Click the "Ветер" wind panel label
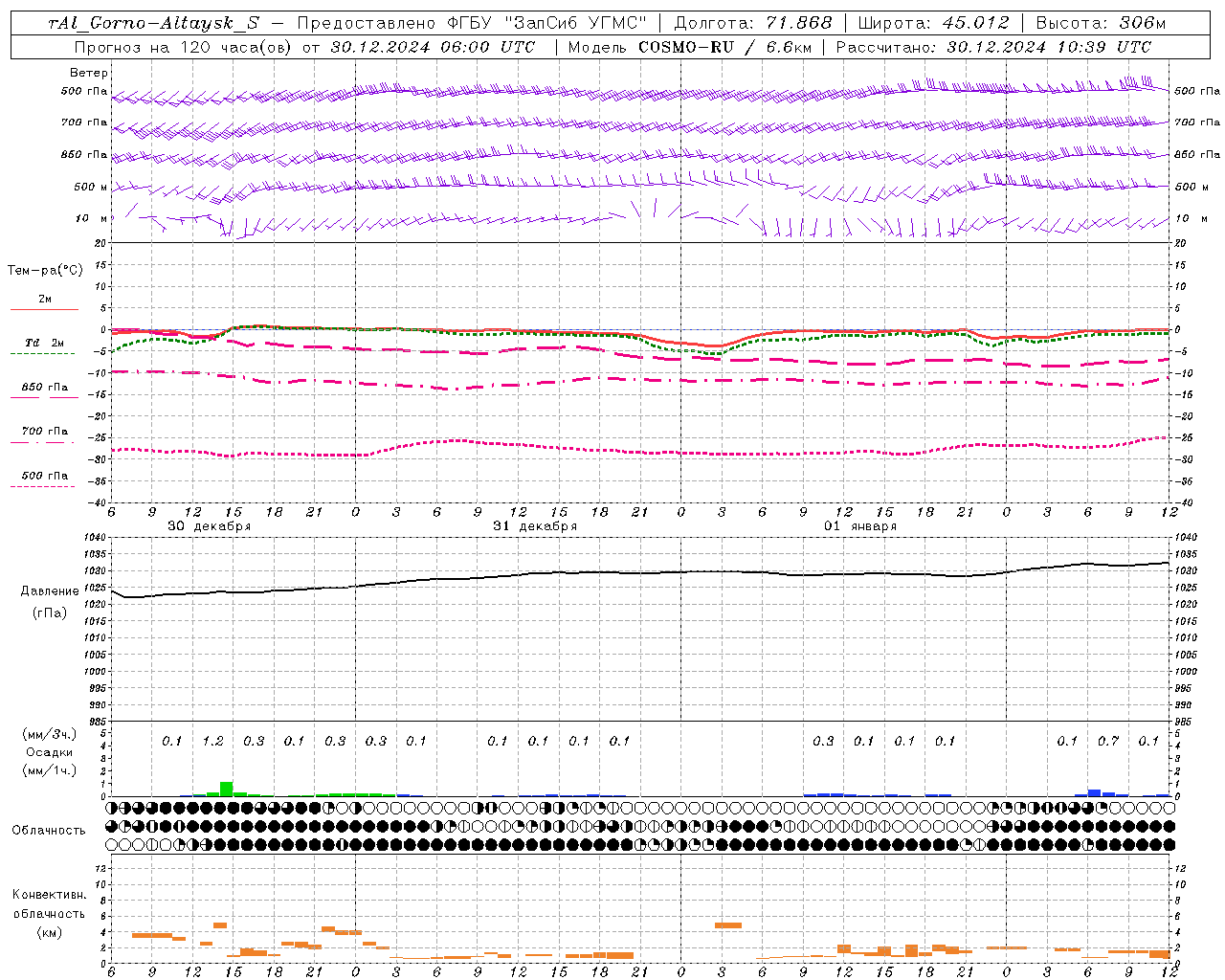Viewport: 1225px width, 980px height. [89, 73]
